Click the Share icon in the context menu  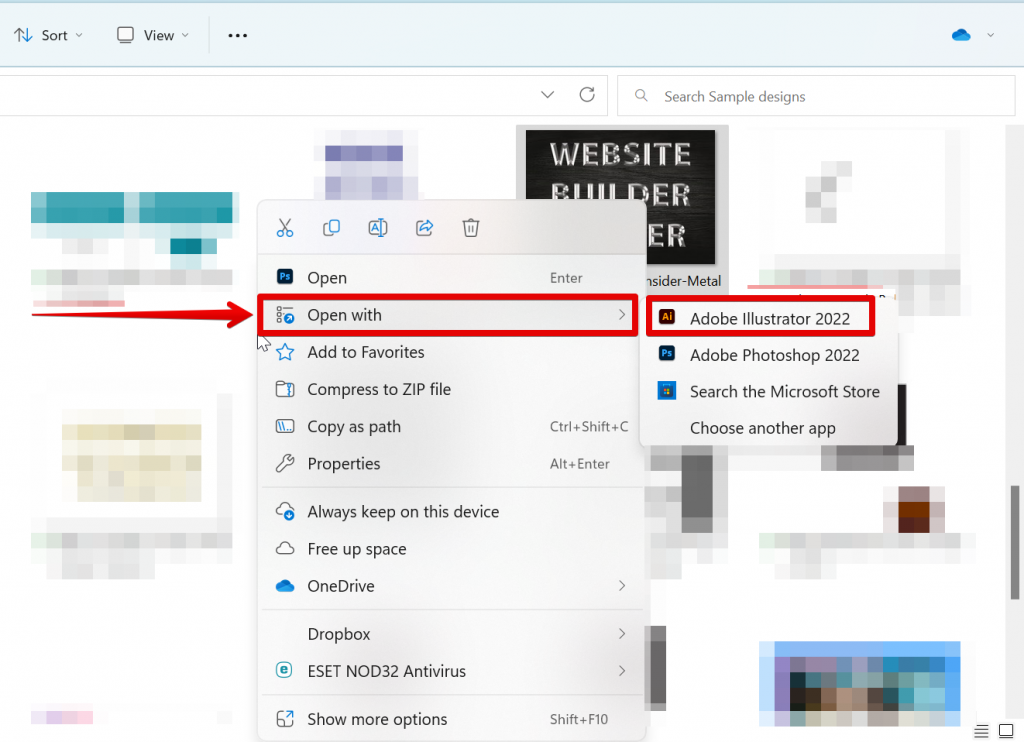tap(424, 227)
